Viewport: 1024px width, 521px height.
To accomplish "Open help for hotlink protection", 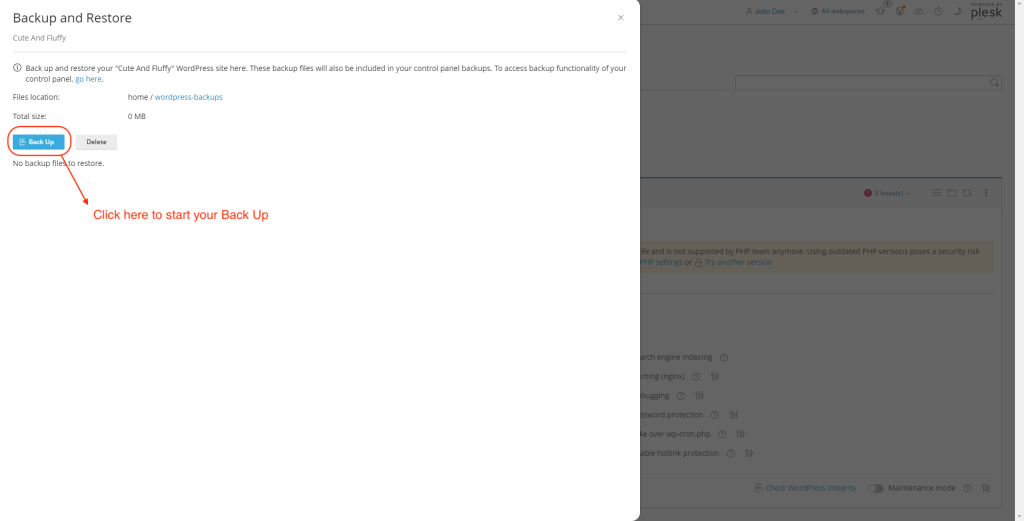I will click(x=731, y=453).
